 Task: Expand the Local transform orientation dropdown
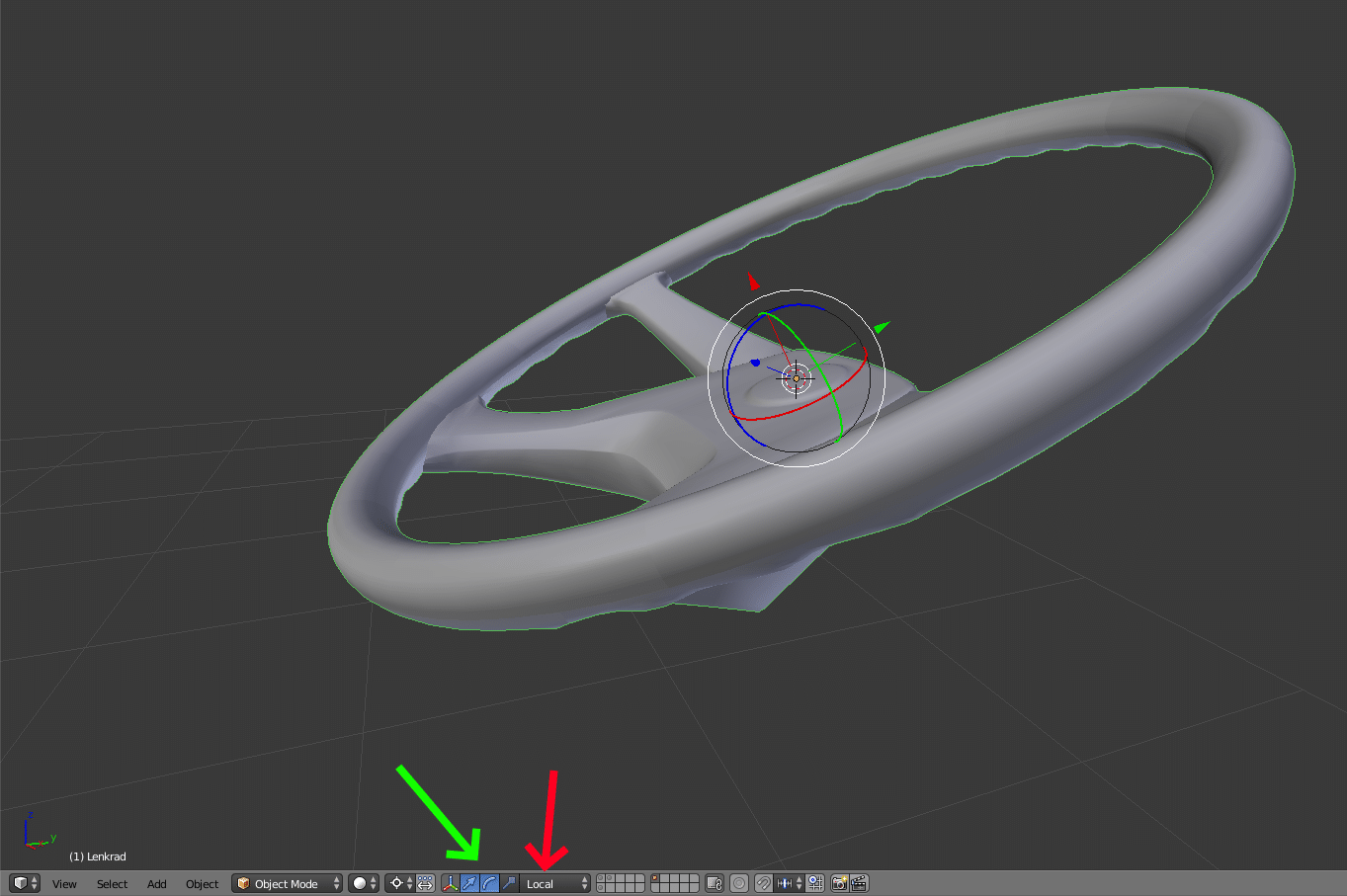(x=556, y=883)
